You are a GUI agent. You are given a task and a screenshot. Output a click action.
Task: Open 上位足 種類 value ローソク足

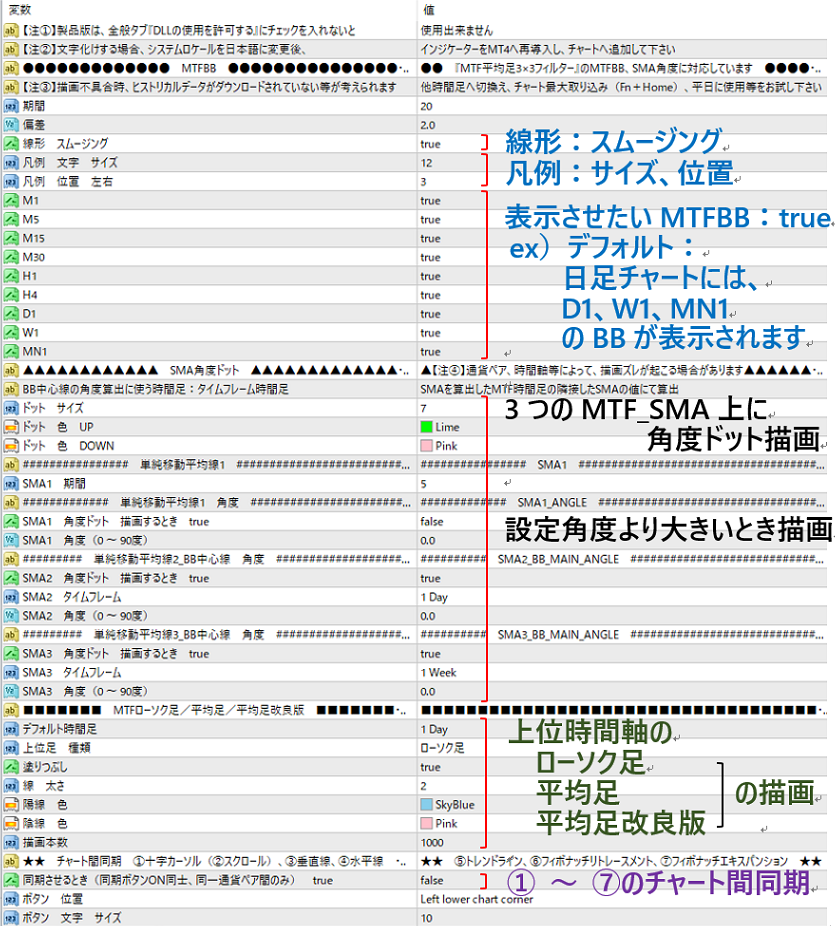(x=442, y=748)
